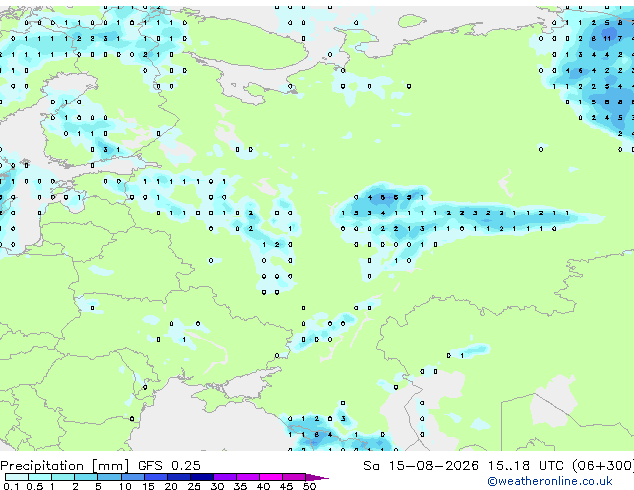Viewport: 634px width, 490px height.
Task: Click the 'Precipitation [mm]' title text
Action: pos(65,466)
